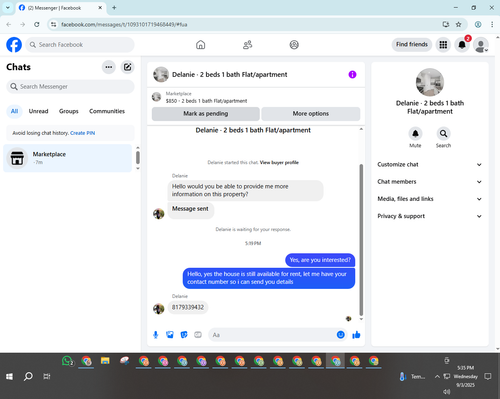Click the Mark as pending button
Image resolution: width=500 pixels, height=399 pixels.
click(x=206, y=114)
